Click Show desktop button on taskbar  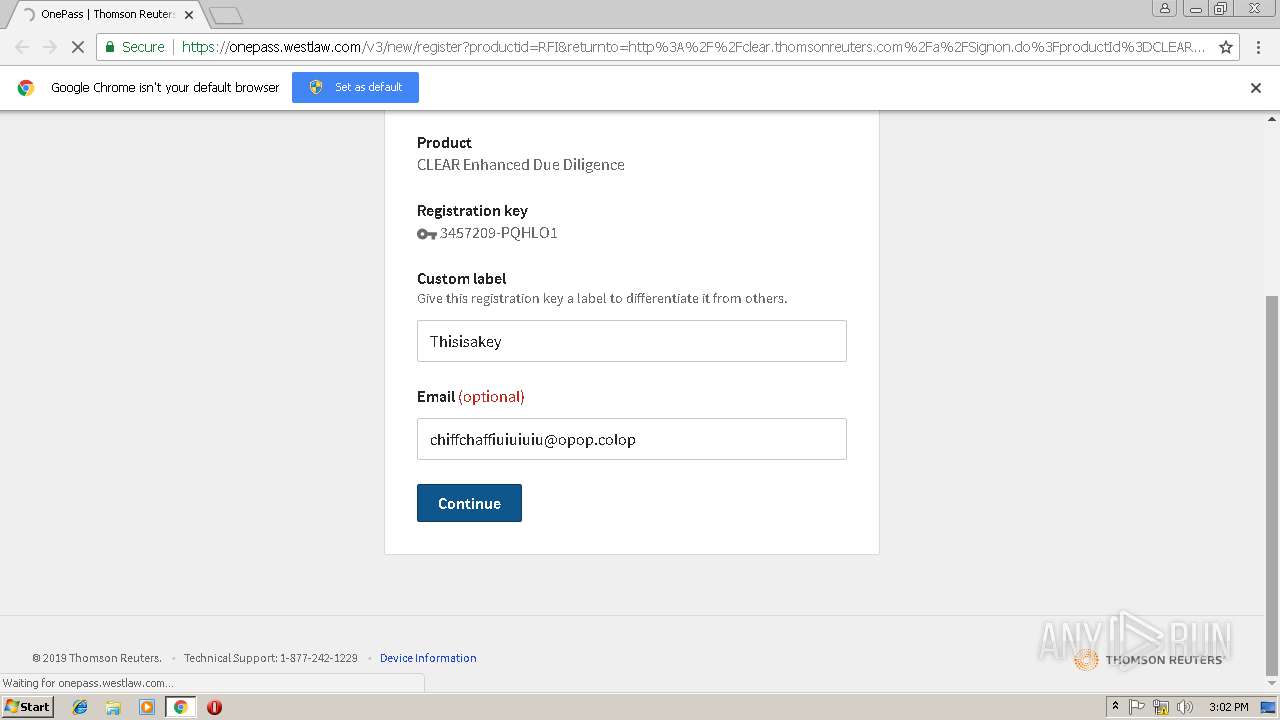pos(1268,707)
